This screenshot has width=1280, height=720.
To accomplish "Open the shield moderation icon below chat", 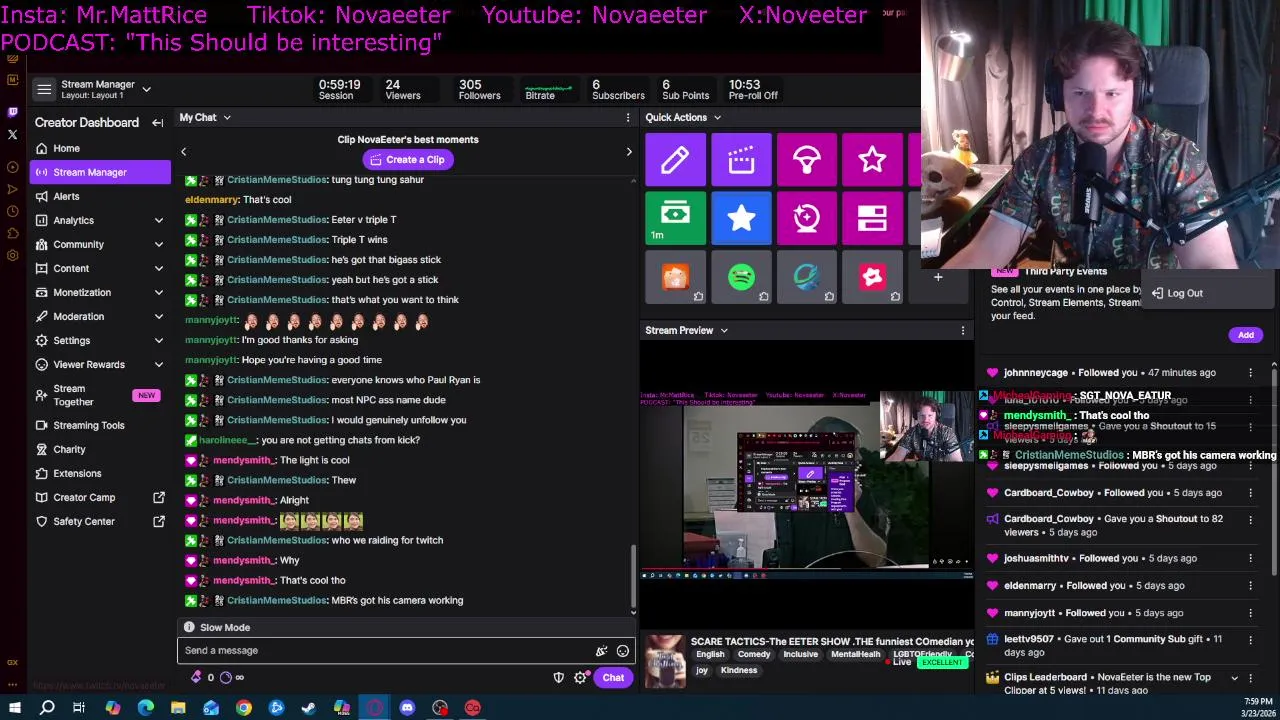I will click(x=559, y=678).
